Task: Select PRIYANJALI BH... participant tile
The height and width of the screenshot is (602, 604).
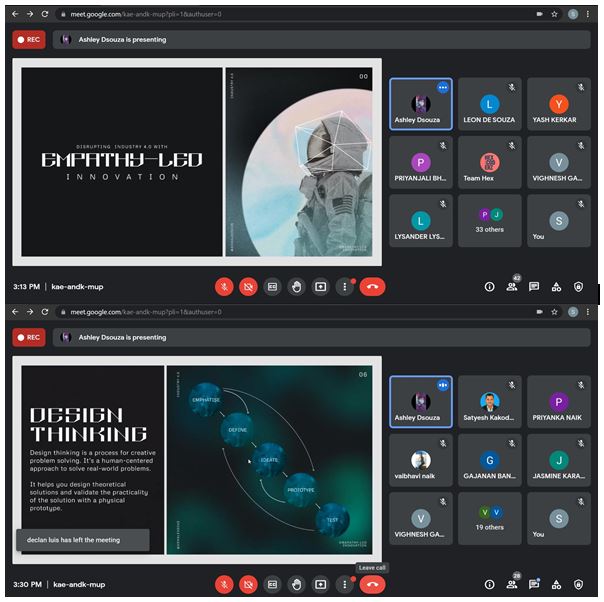Action: click(x=421, y=162)
